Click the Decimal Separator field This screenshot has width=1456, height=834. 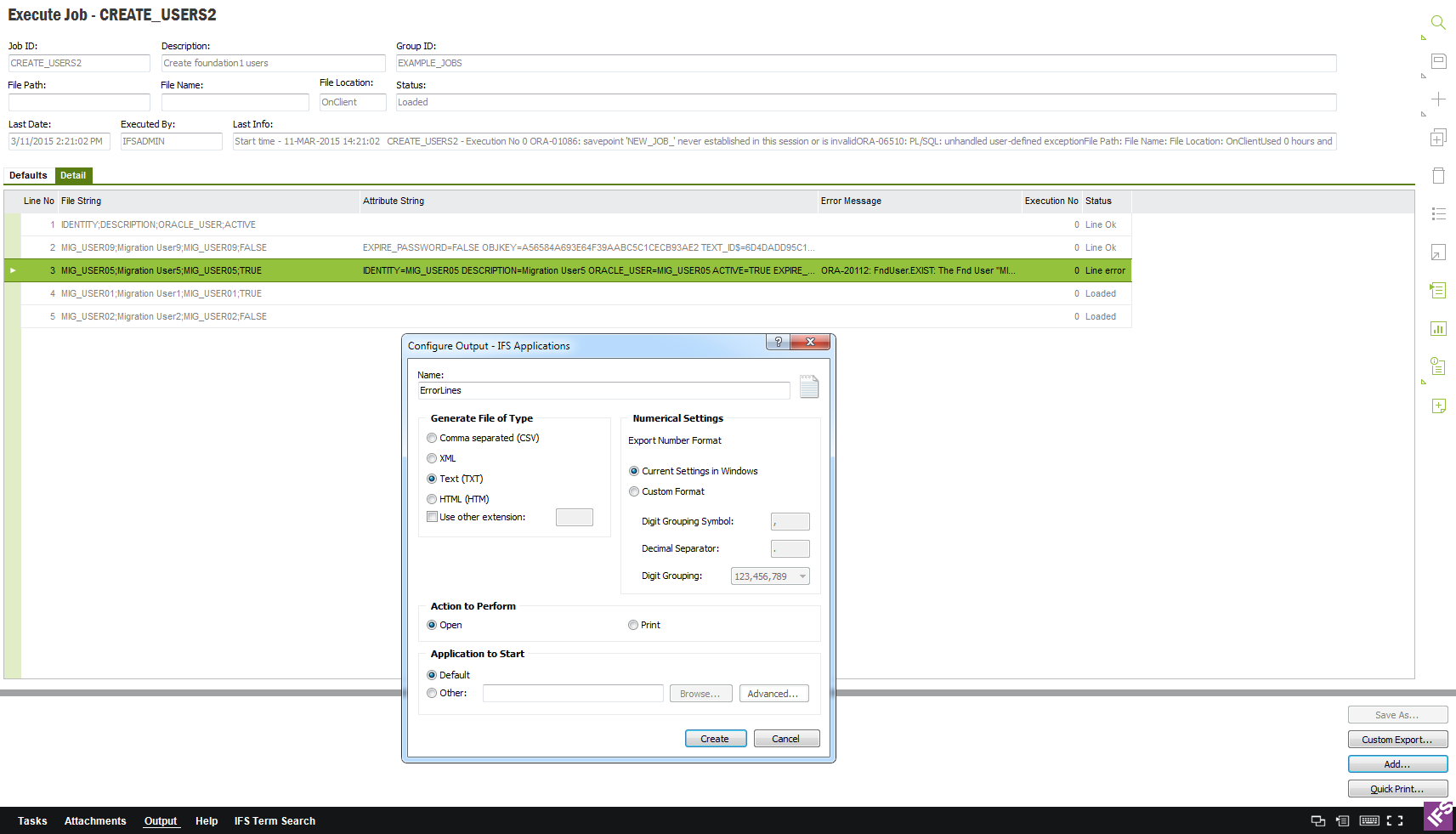pyautogui.click(x=790, y=549)
